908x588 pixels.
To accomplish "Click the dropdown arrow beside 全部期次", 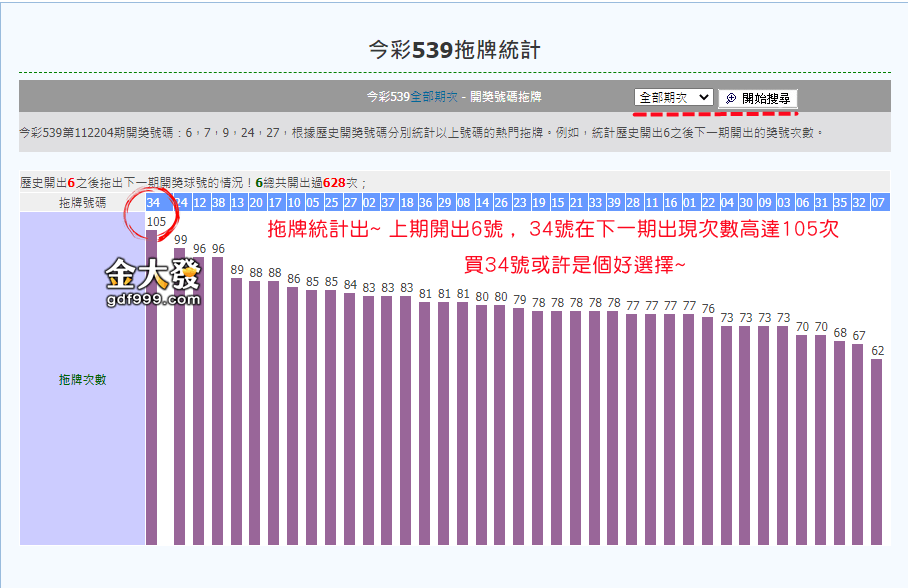I will coord(704,97).
